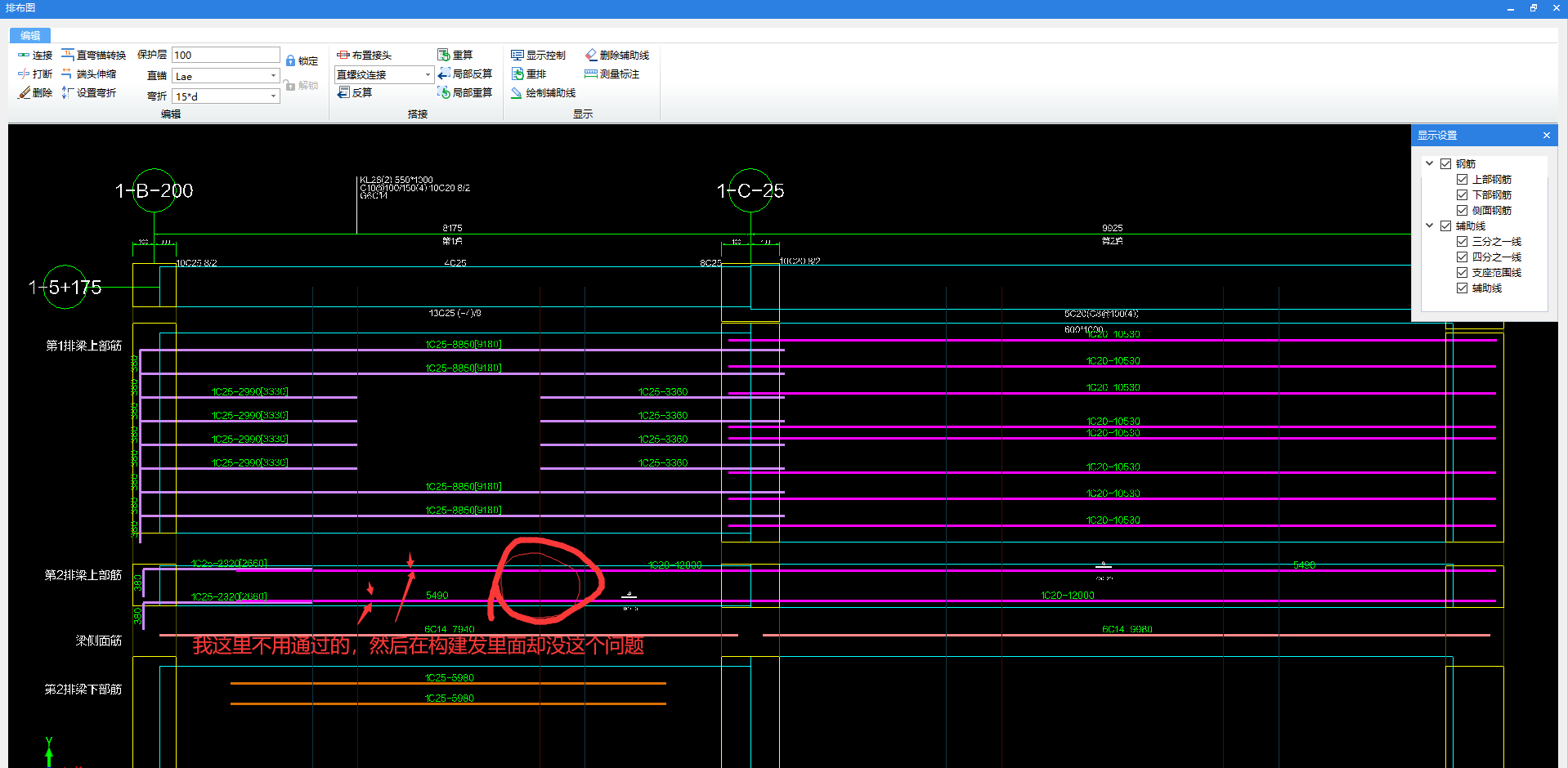
Task: Toggle the 侧面钢筋 checkbox
Action: click(1462, 210)
